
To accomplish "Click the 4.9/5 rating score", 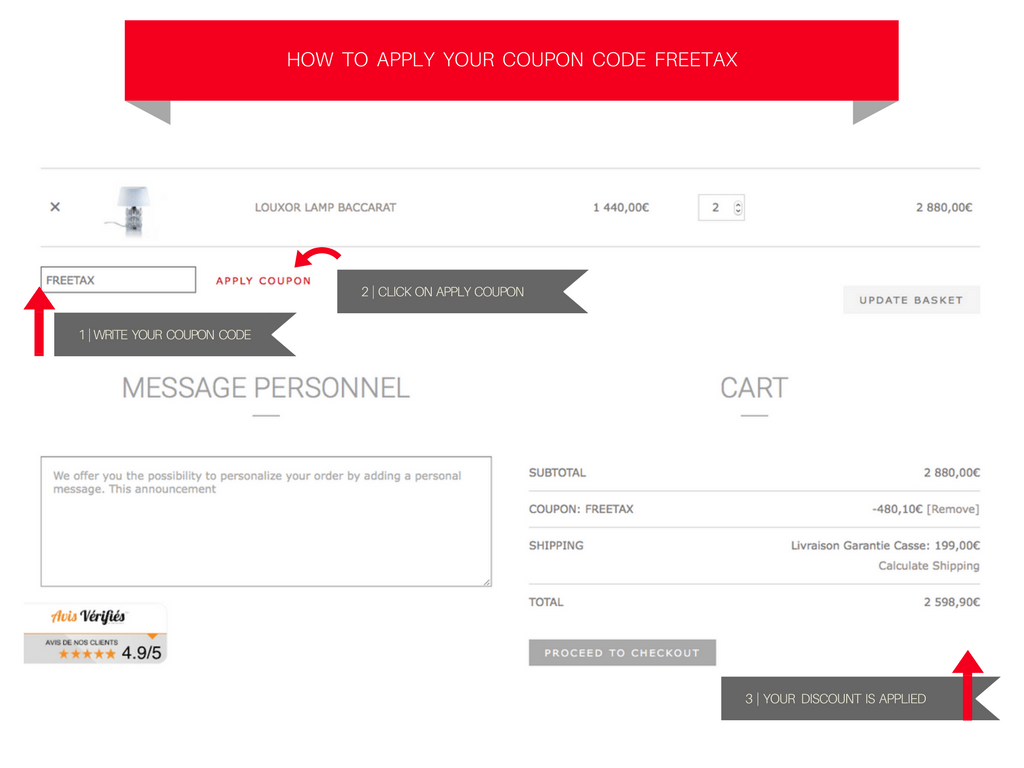I will (x=141, y=652).
